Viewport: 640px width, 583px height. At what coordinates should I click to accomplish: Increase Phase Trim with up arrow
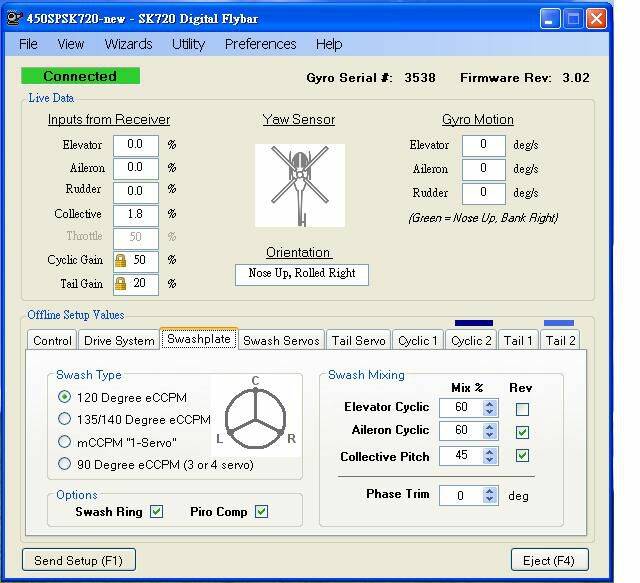pos(489,491)
